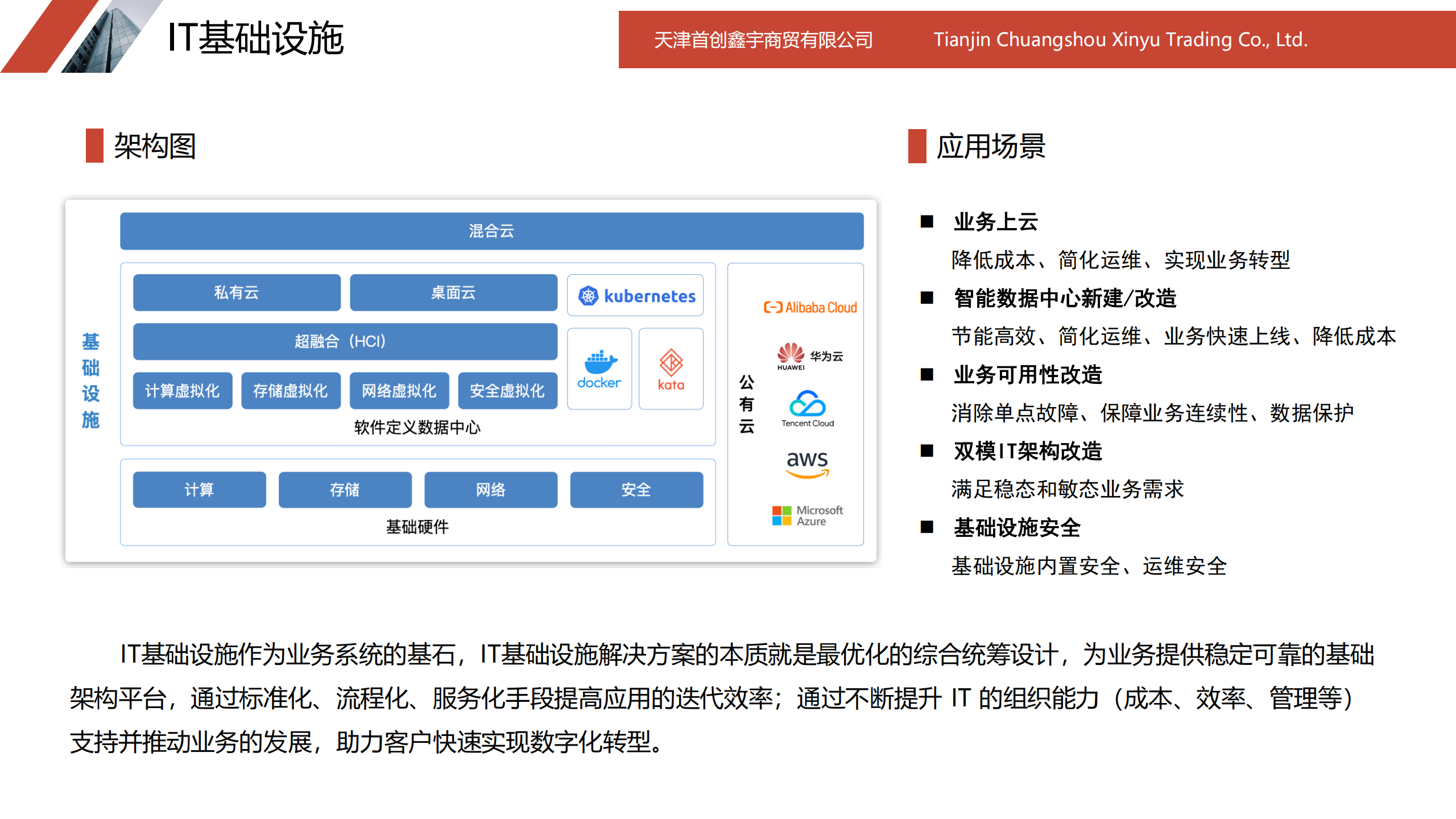This screenshot has height=819, width=1456.
Task: Click the Tencent Cloud logo
Action: 807,408
